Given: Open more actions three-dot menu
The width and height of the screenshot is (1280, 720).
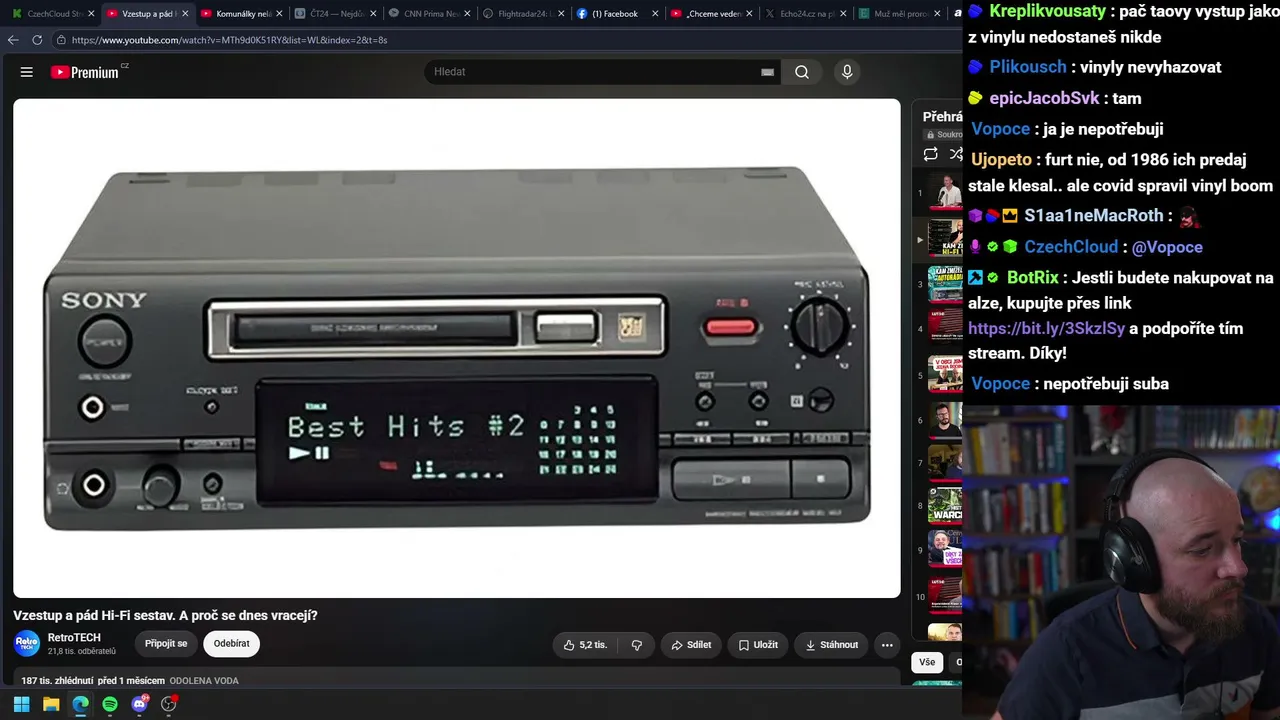Looking at the screenshot, I should pos(887,645).
